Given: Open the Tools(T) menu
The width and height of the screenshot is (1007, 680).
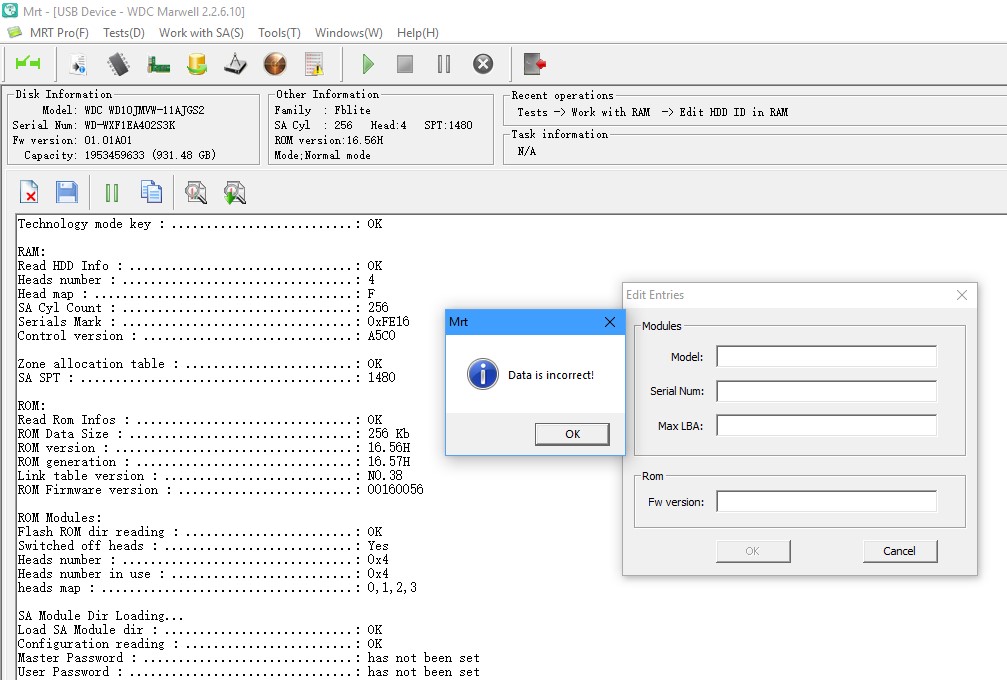Looking at the screenshot, I should tap(279, 33).
